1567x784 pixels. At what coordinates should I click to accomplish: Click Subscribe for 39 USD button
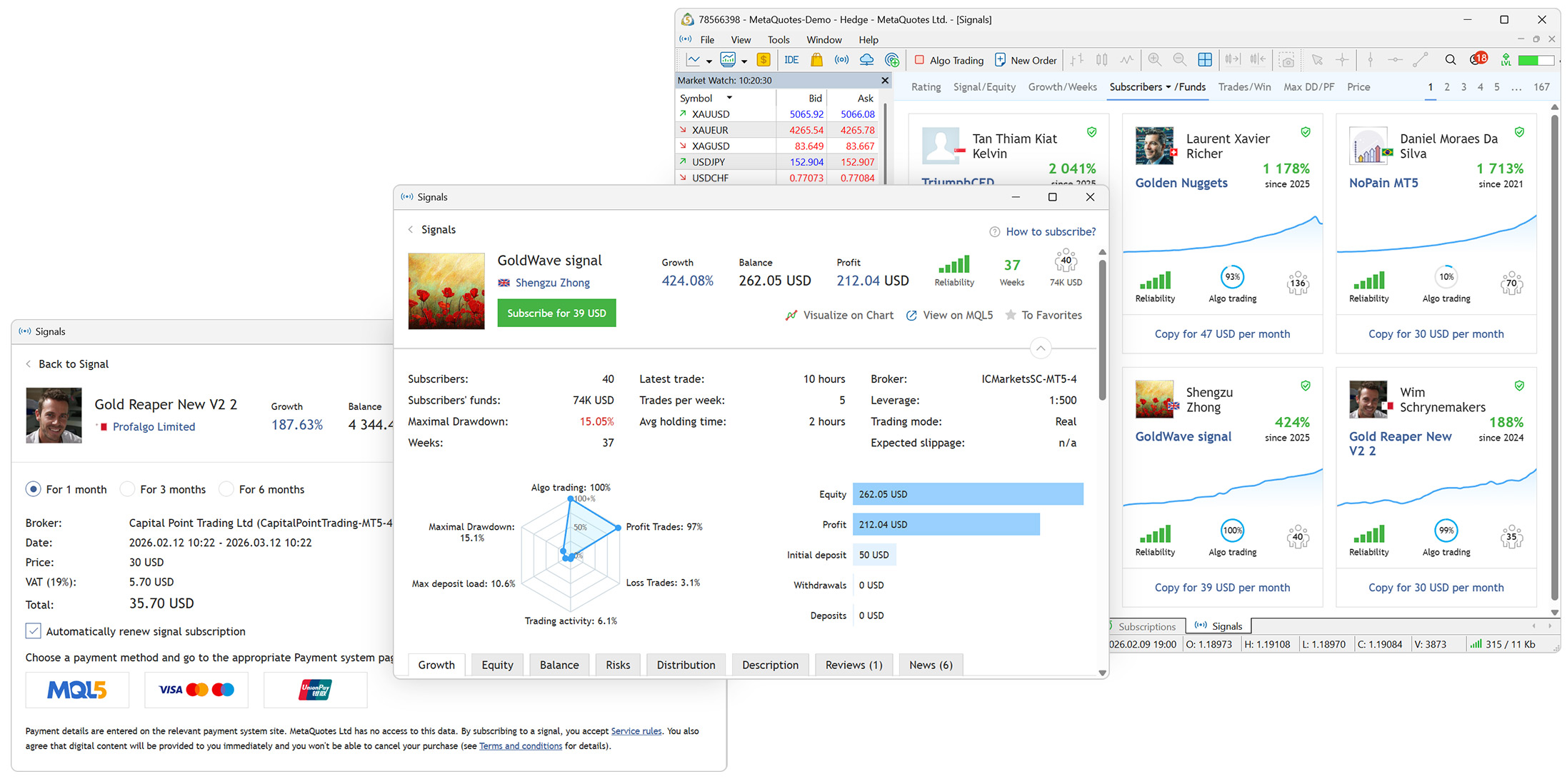coord(556,313)
